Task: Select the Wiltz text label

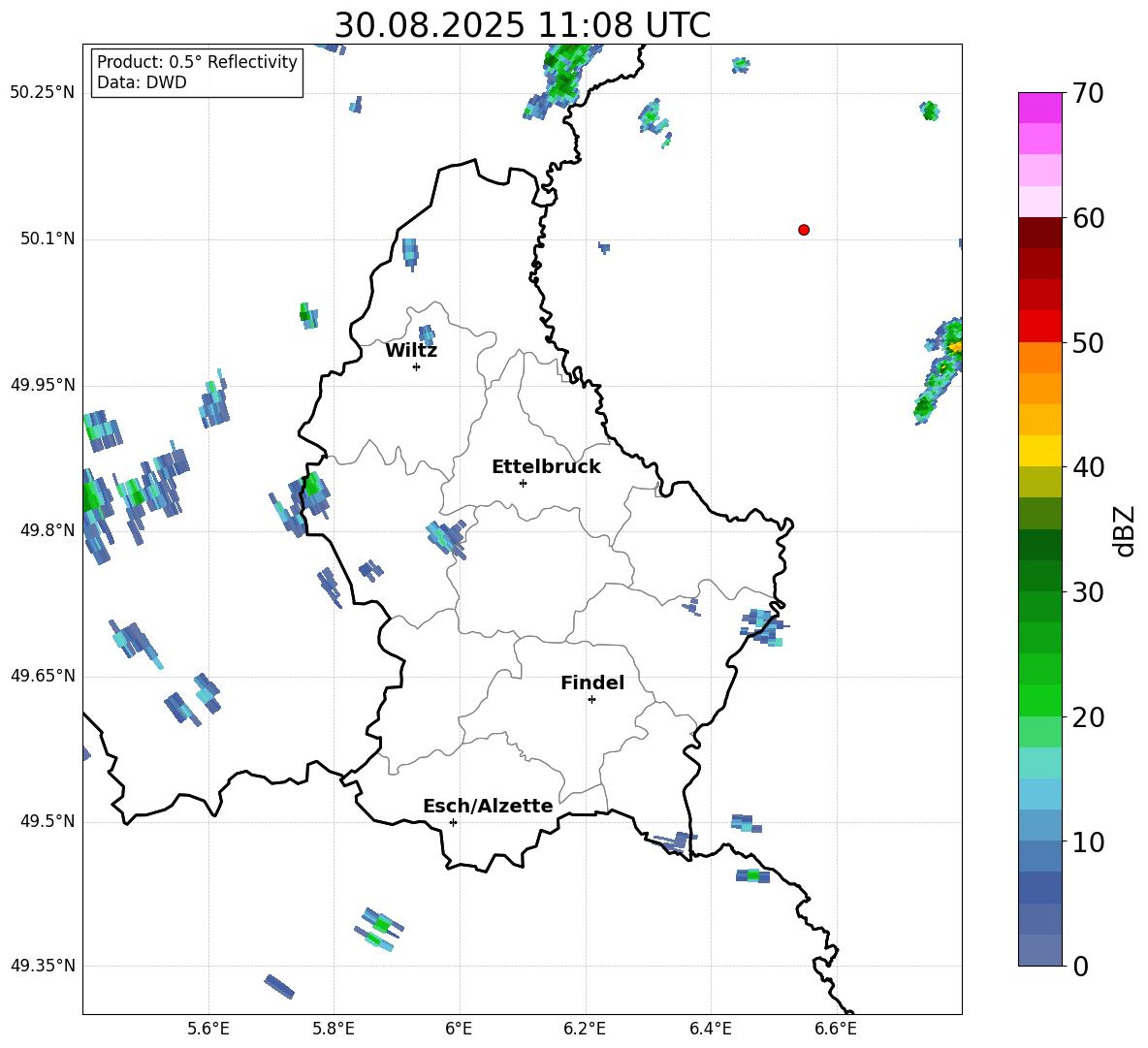Action: click(x=411, y=351)
